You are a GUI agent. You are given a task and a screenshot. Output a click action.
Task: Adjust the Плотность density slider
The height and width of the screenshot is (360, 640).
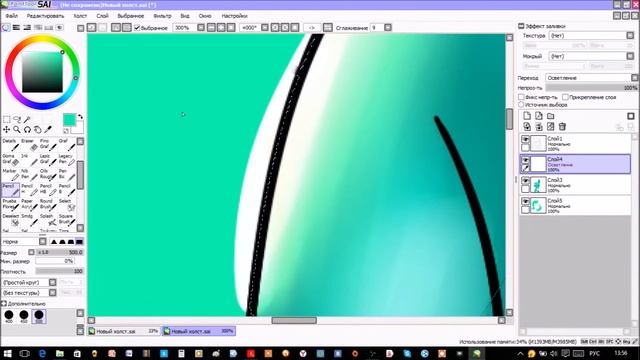(60, 271)
